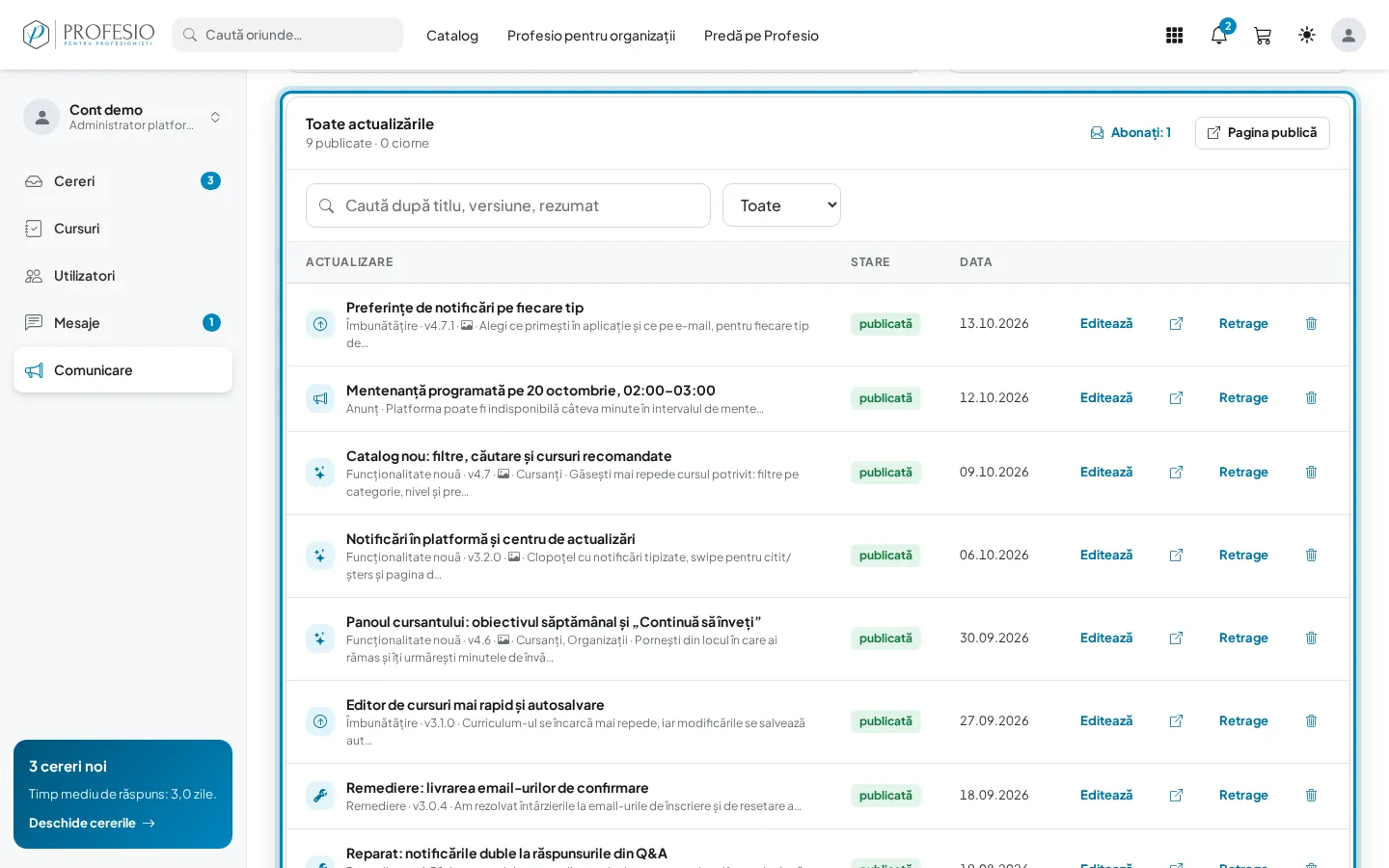Screen dimensions: 1389x868
Task: Click date 18.09.2026
Action: [994, 796]
